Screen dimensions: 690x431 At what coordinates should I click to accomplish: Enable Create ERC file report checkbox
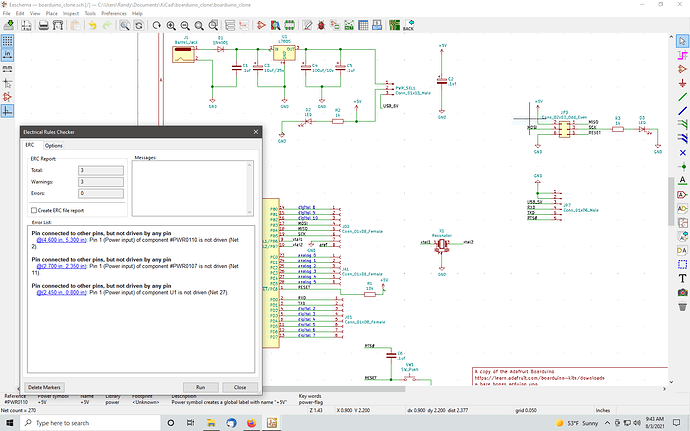(34, 210)
